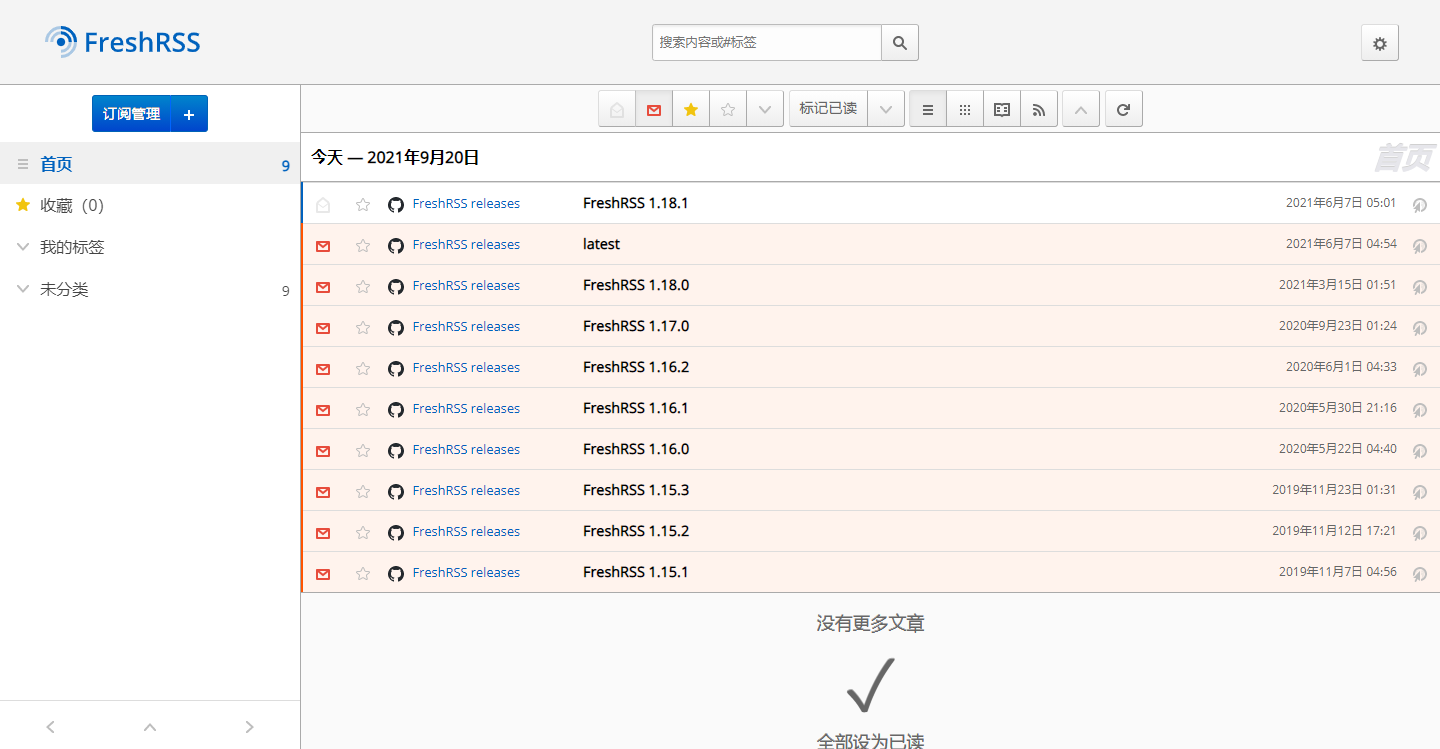The height and width of the screenshot is (749, 1440).
Task: Expand the 我的标签 category
Action: tap(23, 247)
